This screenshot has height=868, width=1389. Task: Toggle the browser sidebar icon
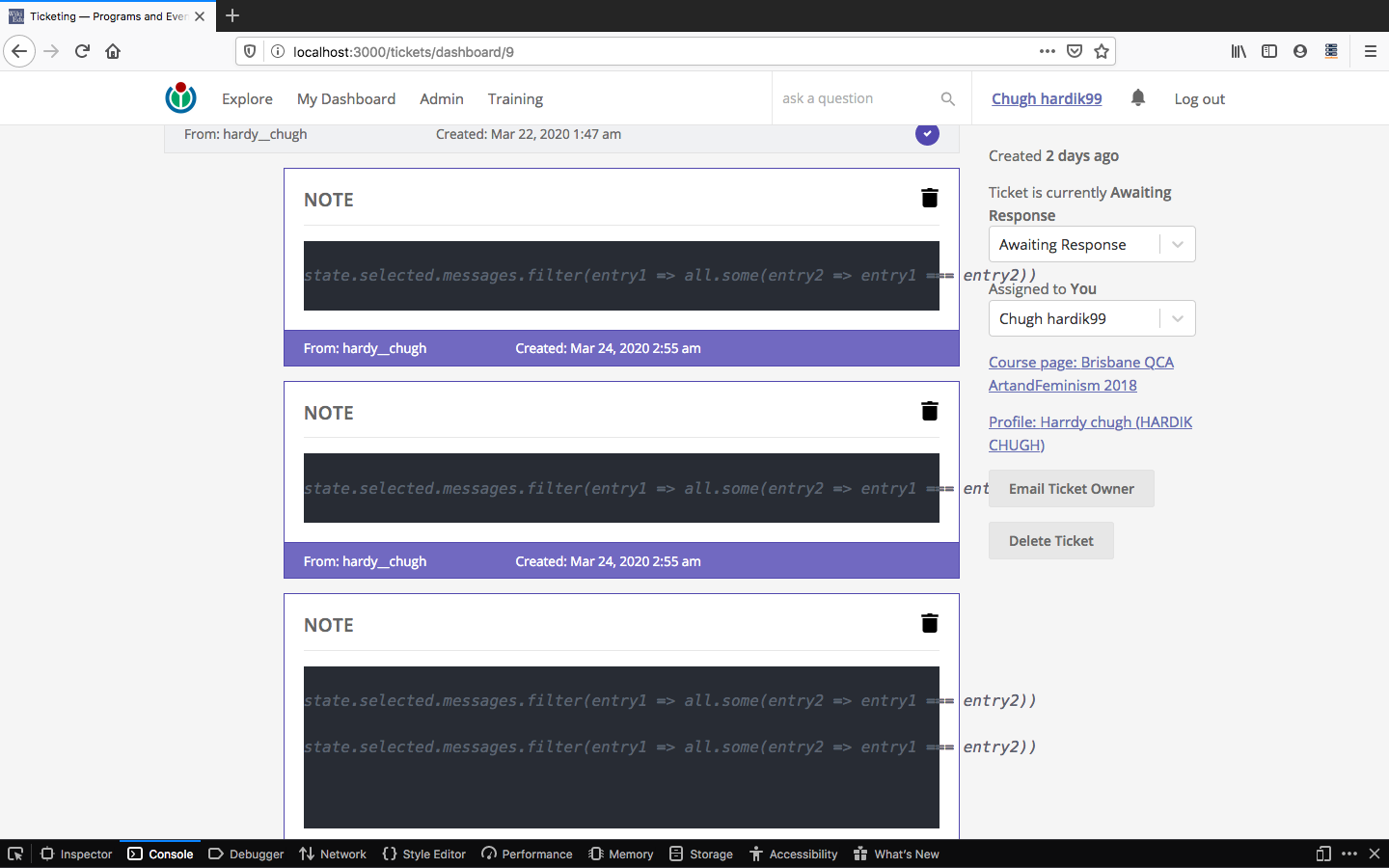tap(1269, 51)
